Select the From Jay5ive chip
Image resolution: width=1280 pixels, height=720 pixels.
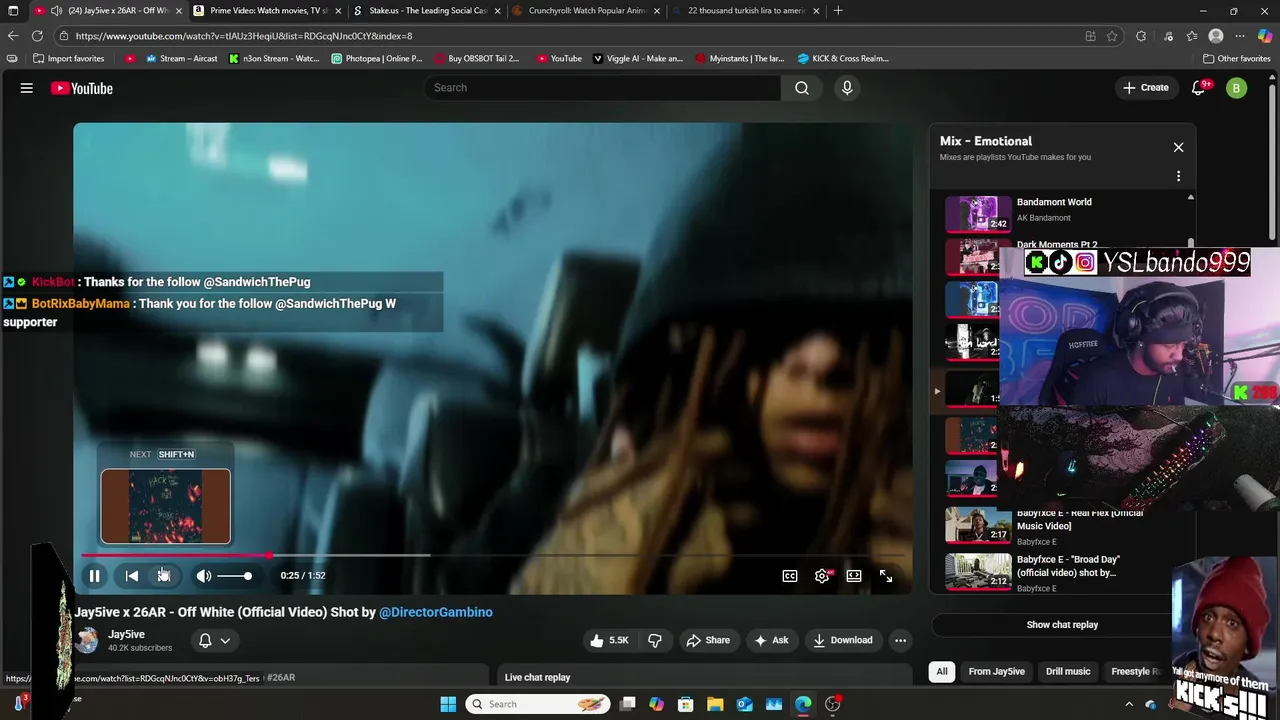tap(996, 672)
